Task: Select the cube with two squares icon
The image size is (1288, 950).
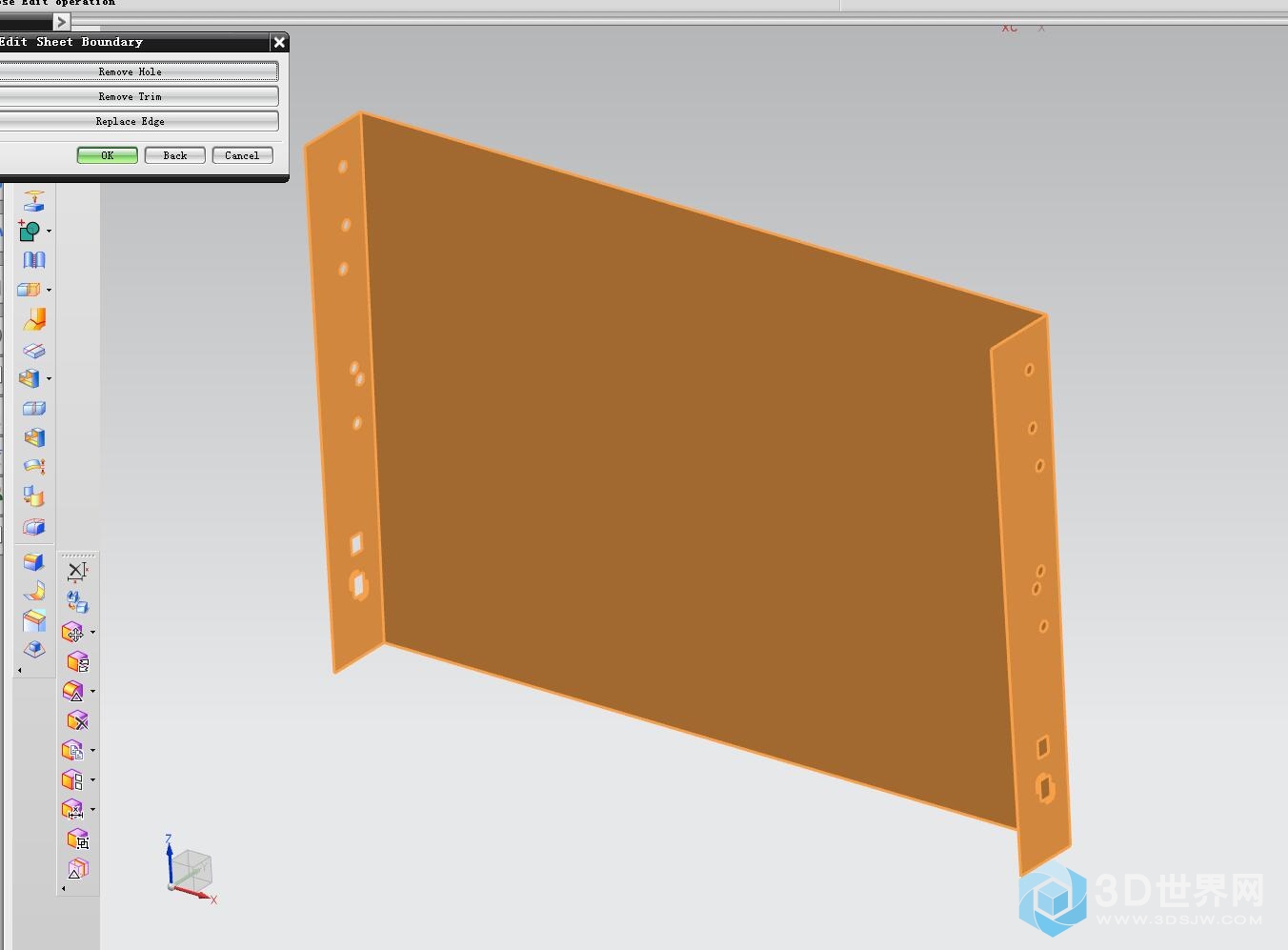Action: pos(73,779)
